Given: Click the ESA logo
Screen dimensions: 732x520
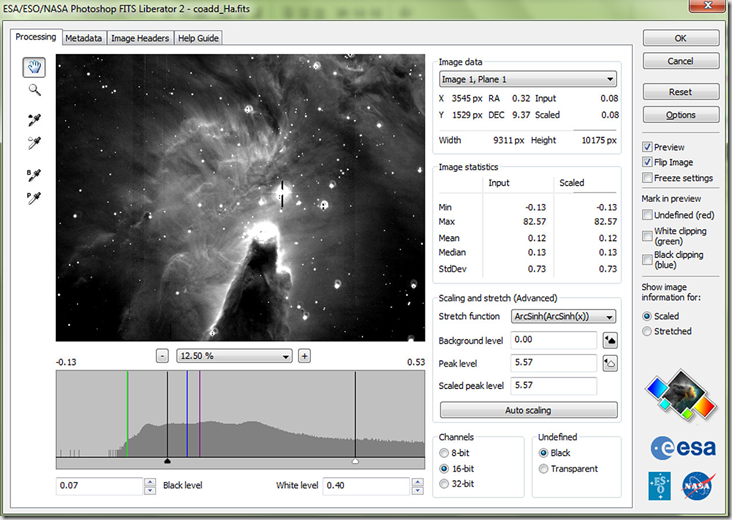Looking at the screenshot, I should pyautogui.click(x=683, y=448).
